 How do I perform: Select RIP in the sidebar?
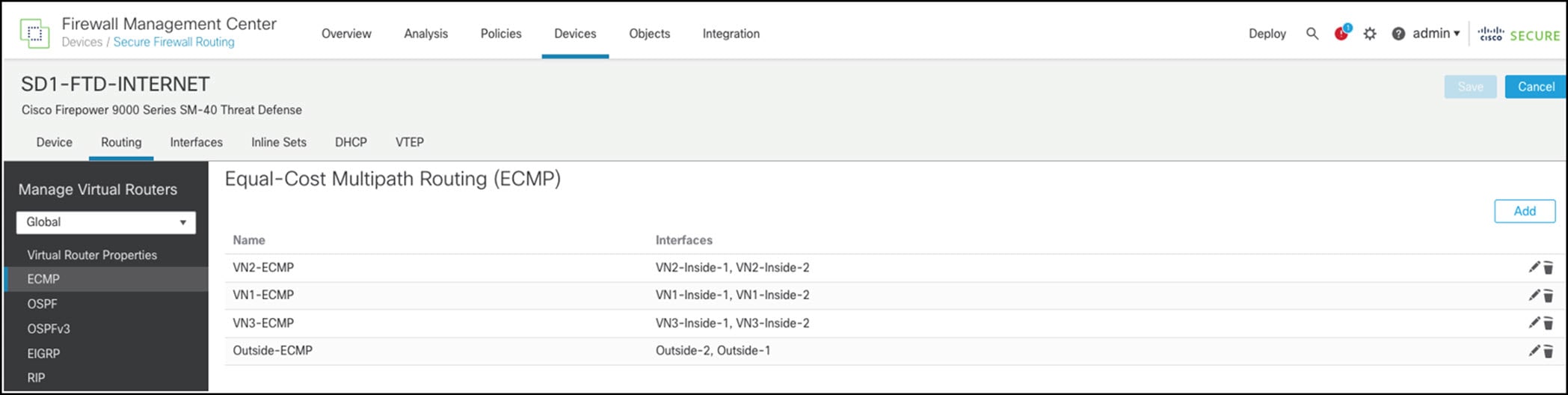36,378
